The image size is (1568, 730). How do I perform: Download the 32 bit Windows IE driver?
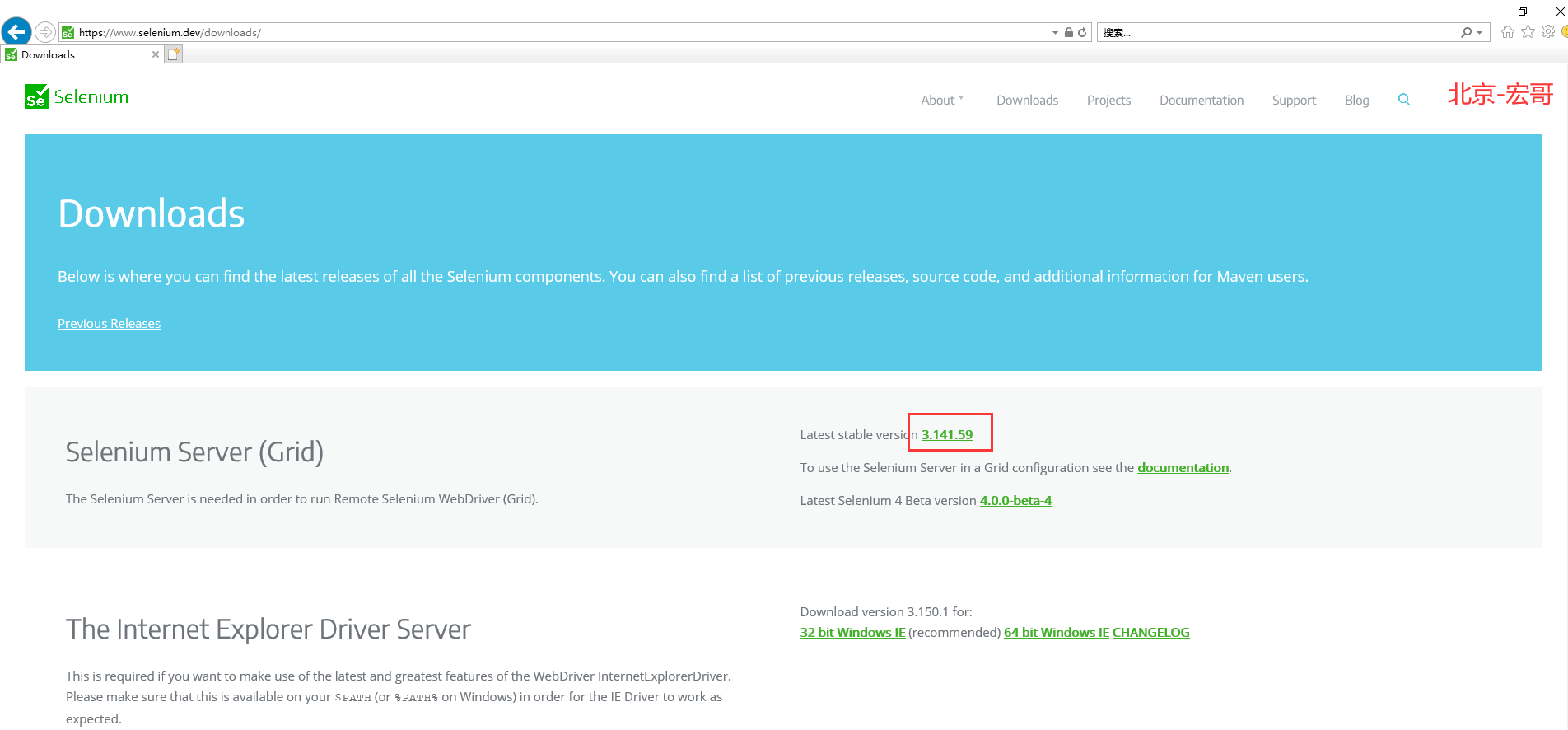[x=852, y=632]
